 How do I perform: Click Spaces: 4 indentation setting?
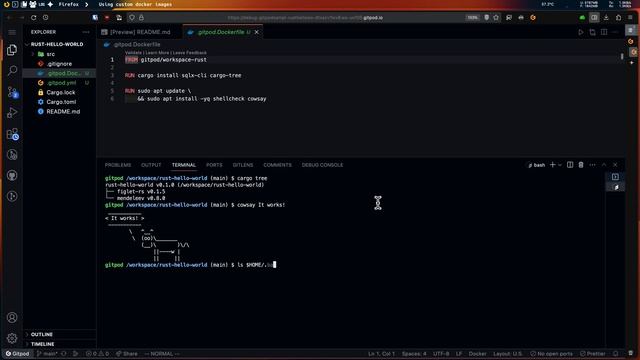coord(414,353)
